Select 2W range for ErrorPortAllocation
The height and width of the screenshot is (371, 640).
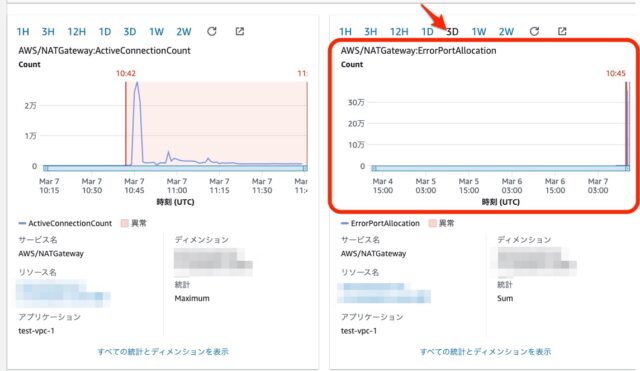(506, 32)
